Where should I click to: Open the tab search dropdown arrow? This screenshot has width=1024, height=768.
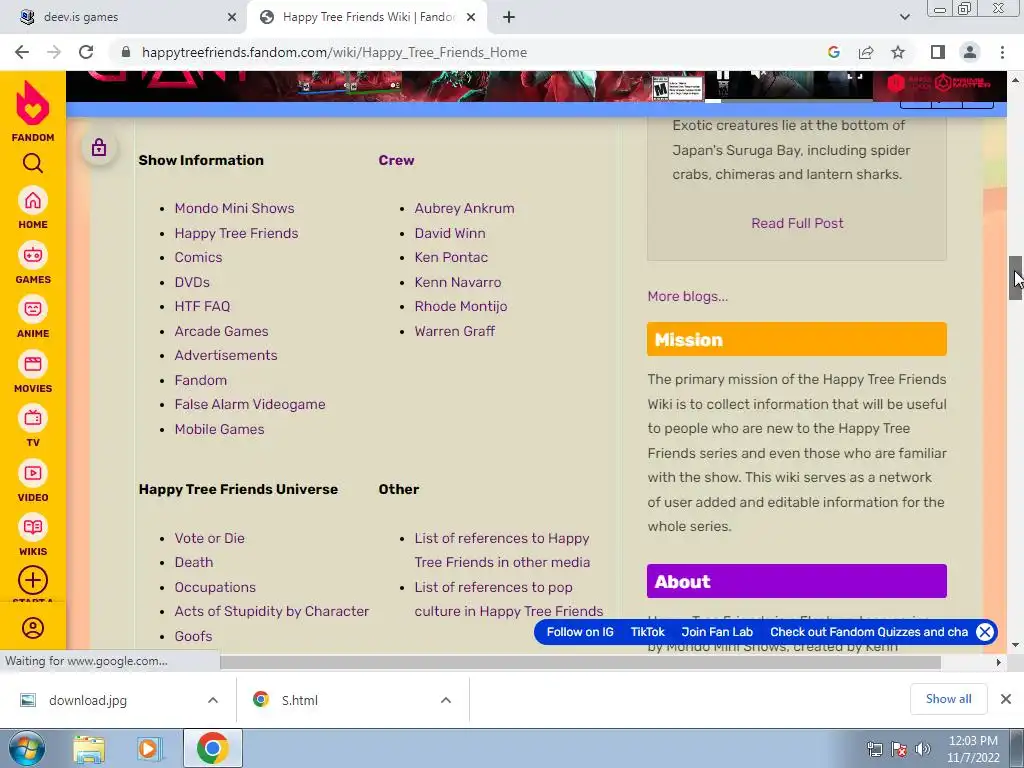[904, 17]
